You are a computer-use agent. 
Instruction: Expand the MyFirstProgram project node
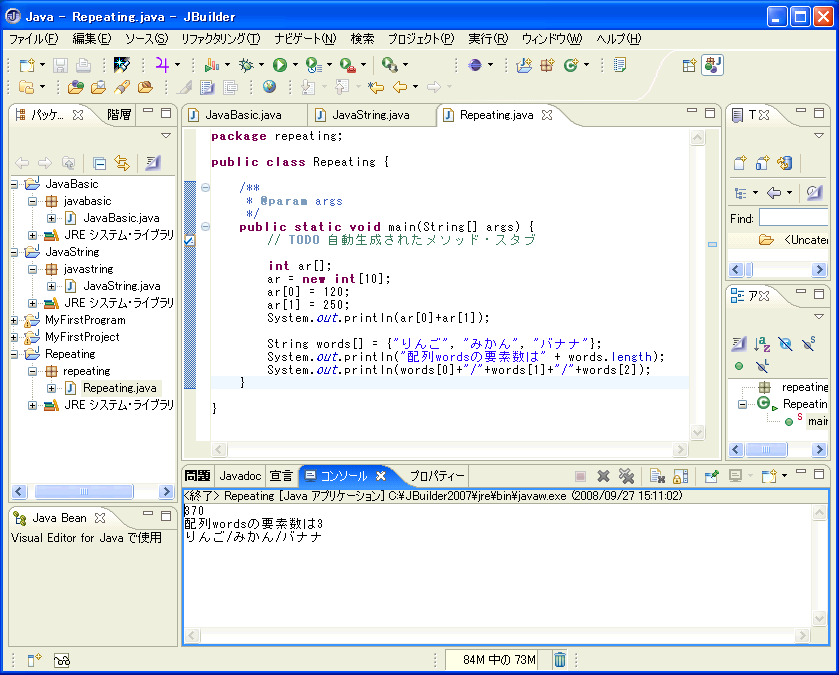15,320
